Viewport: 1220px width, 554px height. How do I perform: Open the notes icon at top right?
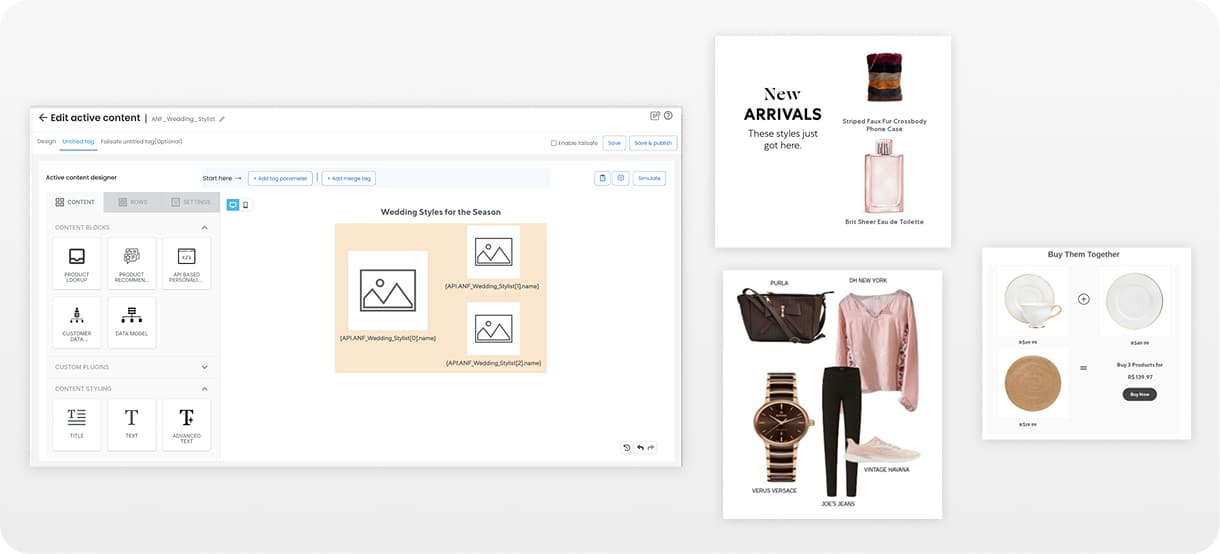pos(655,116)
